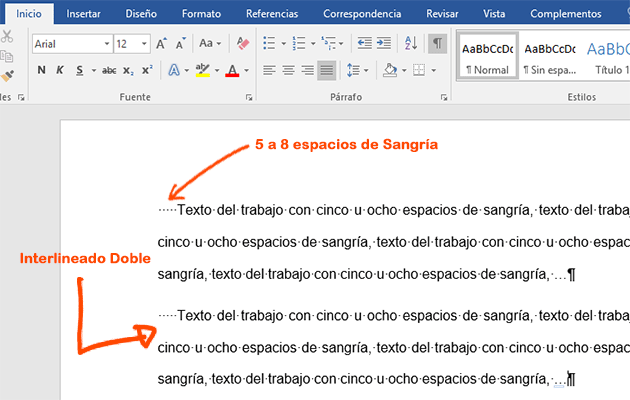This screenshot has width=630, height=400.
Task: Open the Formato tab
Action: point(201,14)
